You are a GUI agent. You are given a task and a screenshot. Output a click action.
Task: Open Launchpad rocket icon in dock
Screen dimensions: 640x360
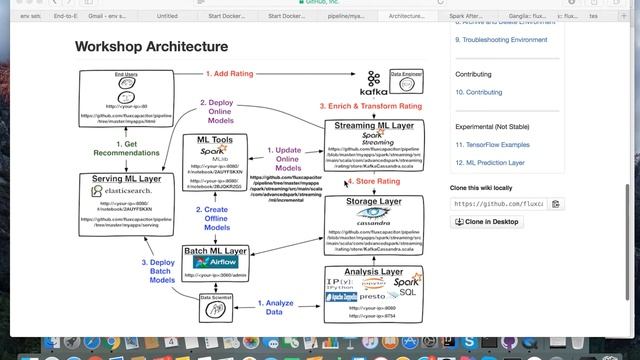72,343
